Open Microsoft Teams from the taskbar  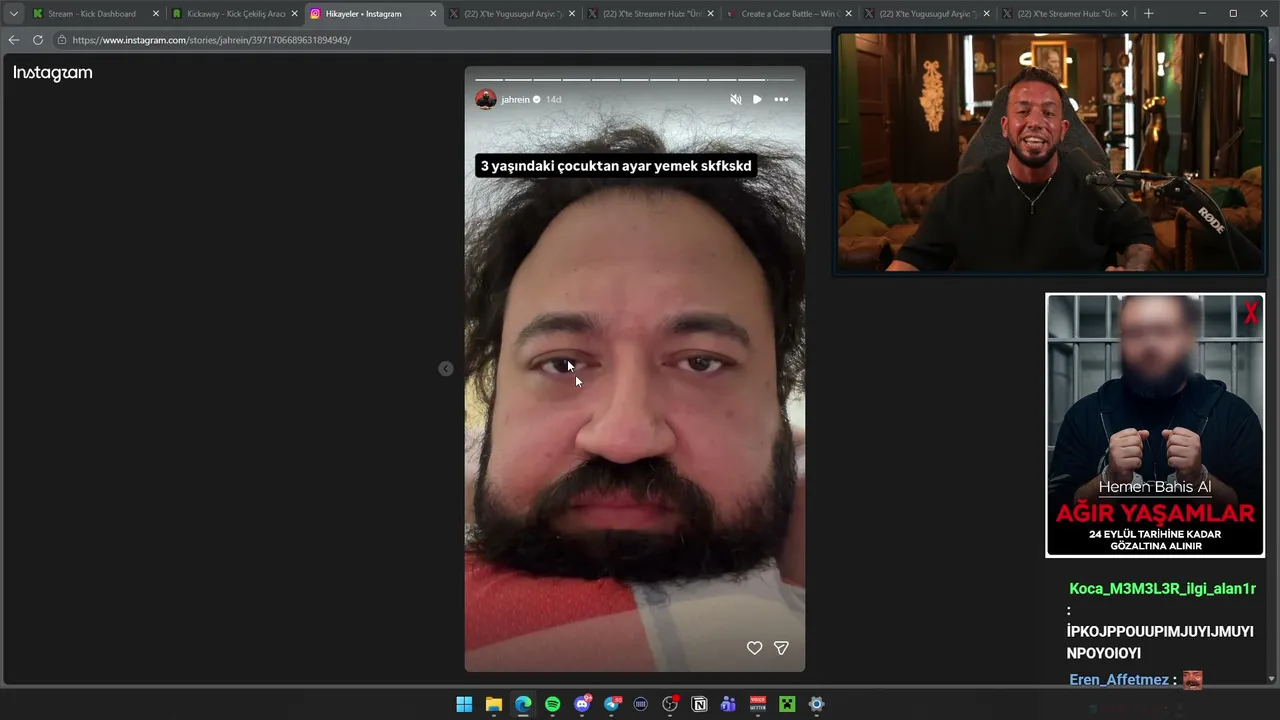click(x=729, y=704)
